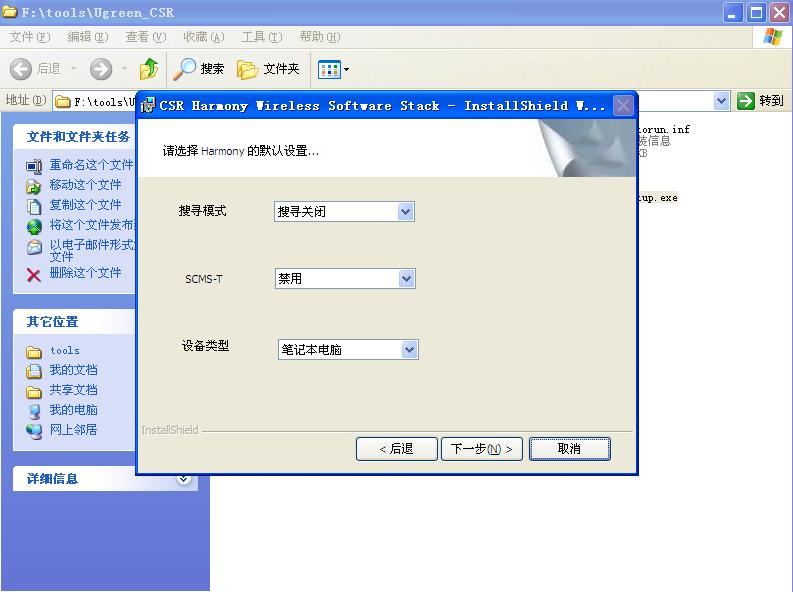Image resolution: width=793 pixels, height=592 pixels.
Task: Click the tools folder icon in sidebar
Action: click(34, 352)
